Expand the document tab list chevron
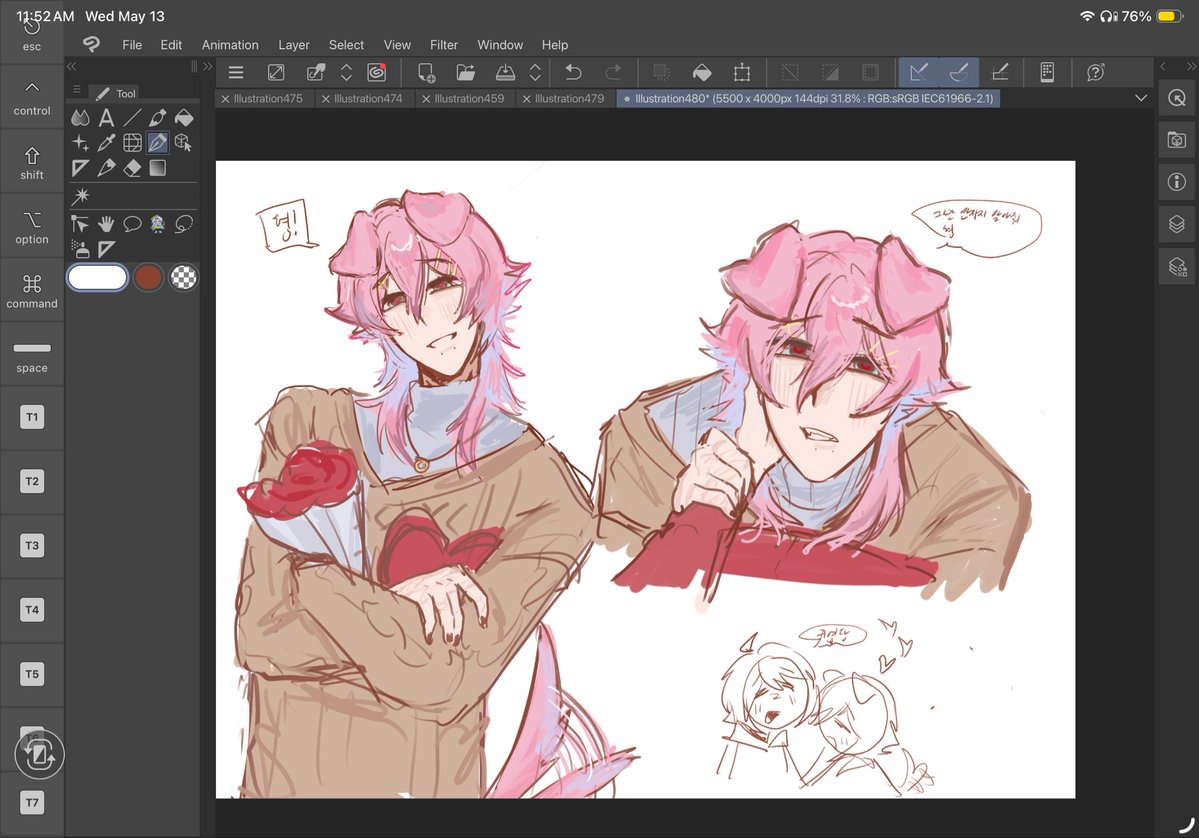The width and height of the screenshot is (1199, 838). pos(1141,98)
